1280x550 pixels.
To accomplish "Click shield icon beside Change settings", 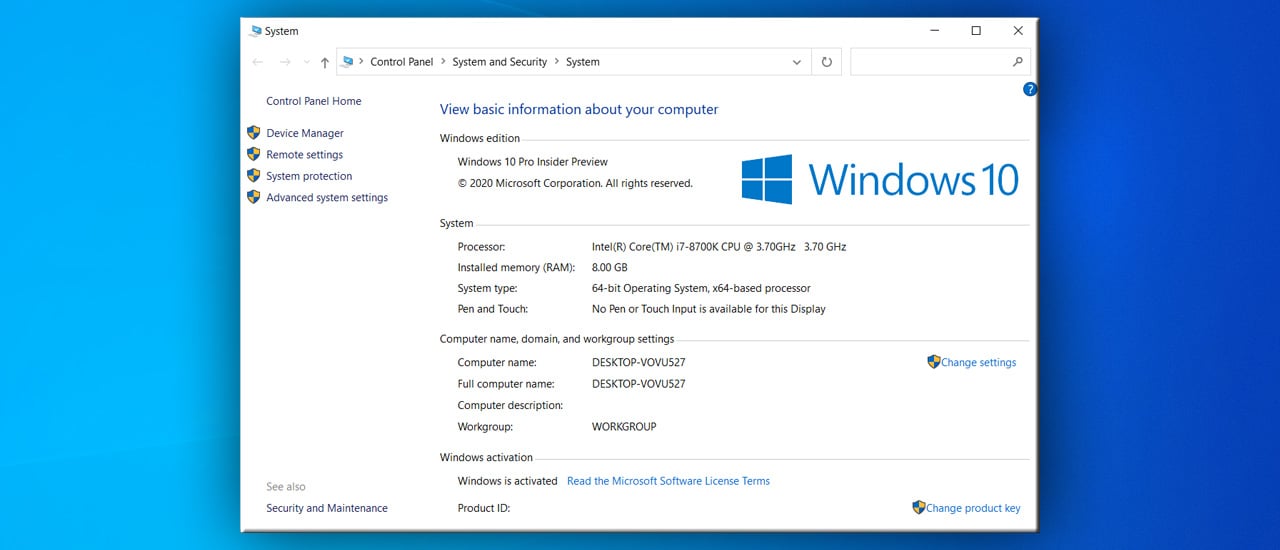I will click(934, 362).
